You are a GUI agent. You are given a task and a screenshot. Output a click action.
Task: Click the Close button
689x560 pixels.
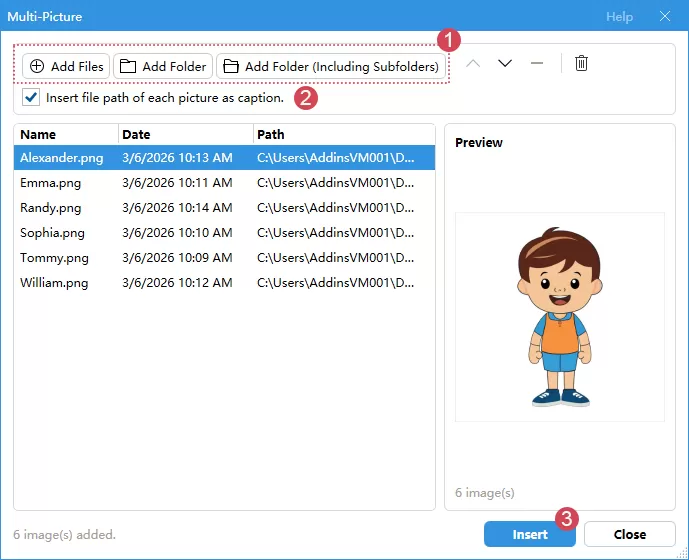(630, 535)
